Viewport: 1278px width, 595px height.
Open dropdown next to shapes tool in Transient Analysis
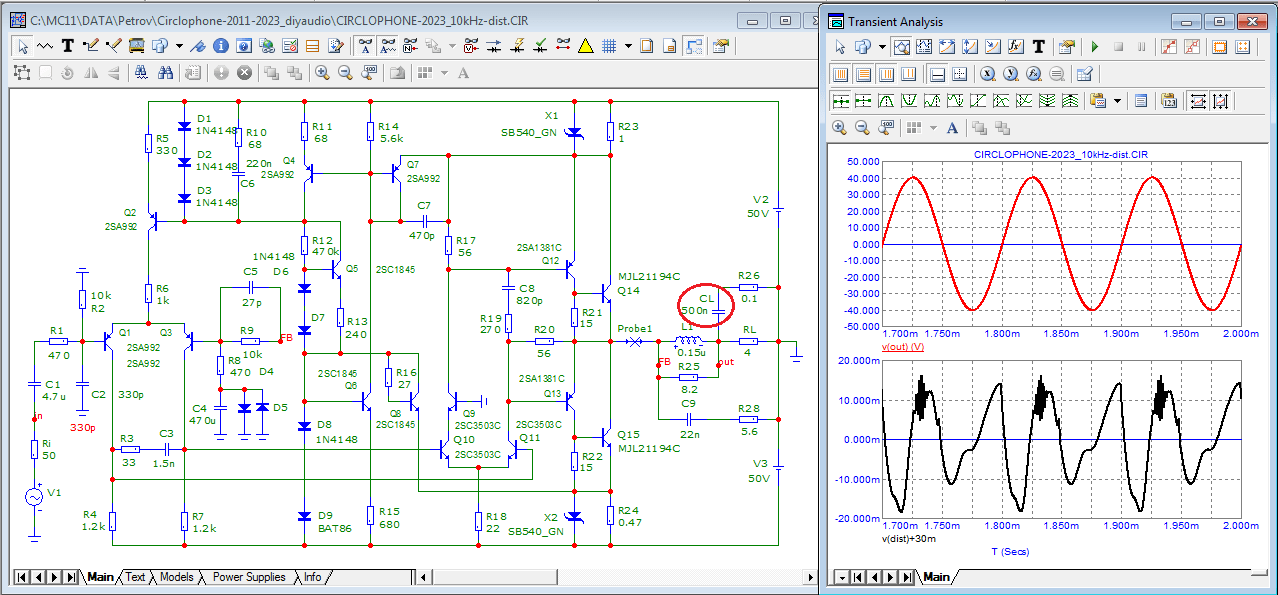pos(882,47)
